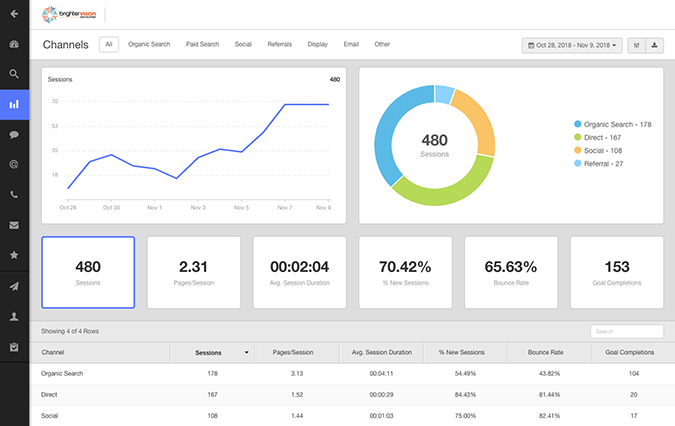Click Social legend orange dot
This screenshot has width=675, height=426.
(578, 150)
